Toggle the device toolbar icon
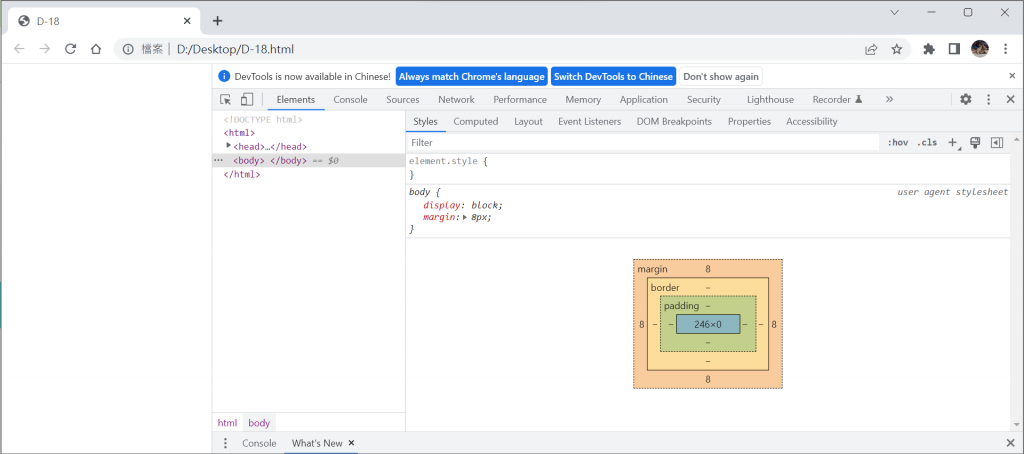 pos(246,100)
